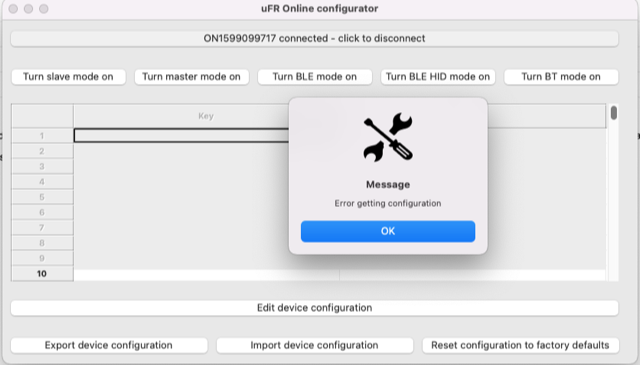Disconnect the ON1599099717 device
This screenshot has height=365, width=640.
[314, 38]
